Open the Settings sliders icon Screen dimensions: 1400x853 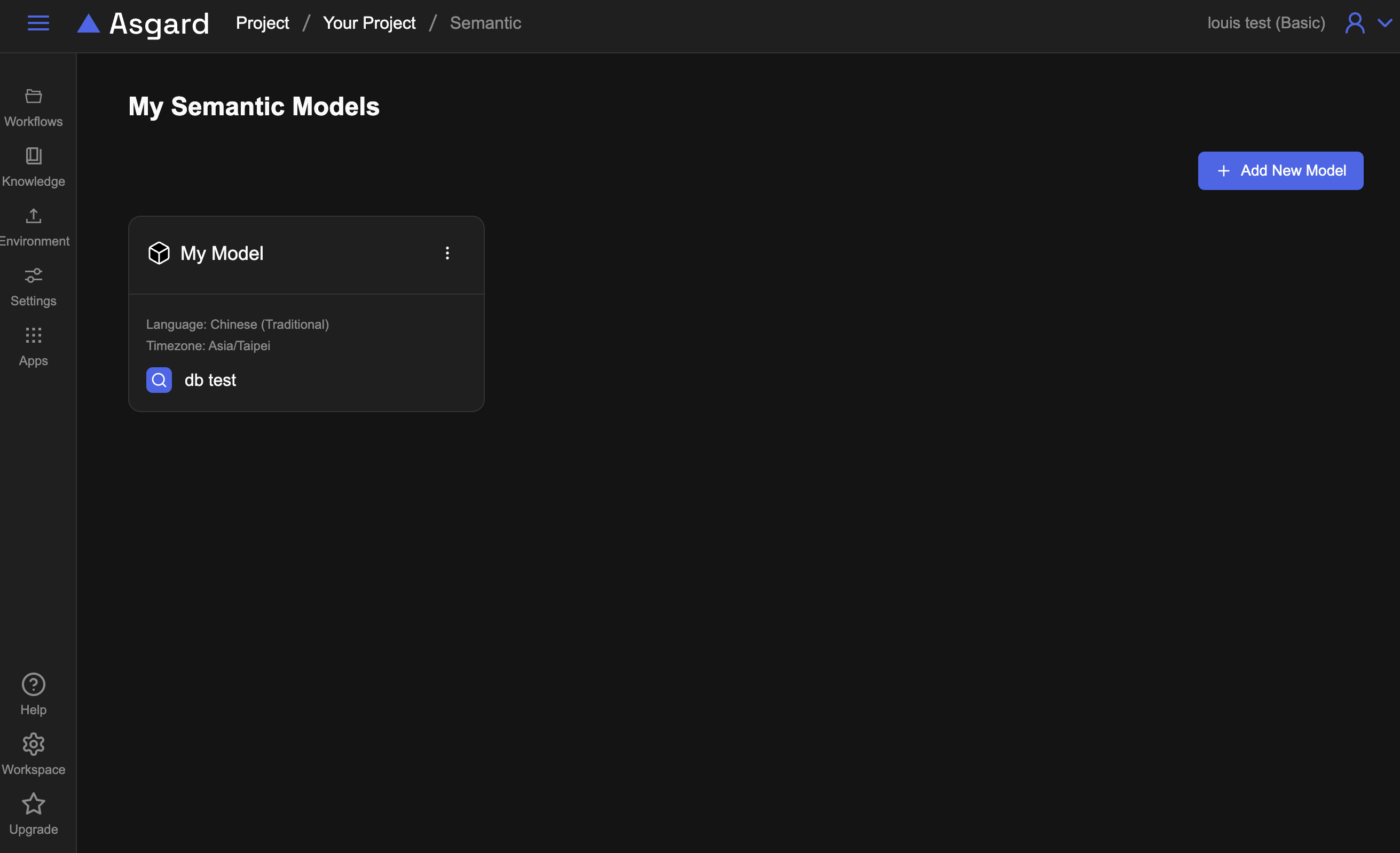coord(34,275)
